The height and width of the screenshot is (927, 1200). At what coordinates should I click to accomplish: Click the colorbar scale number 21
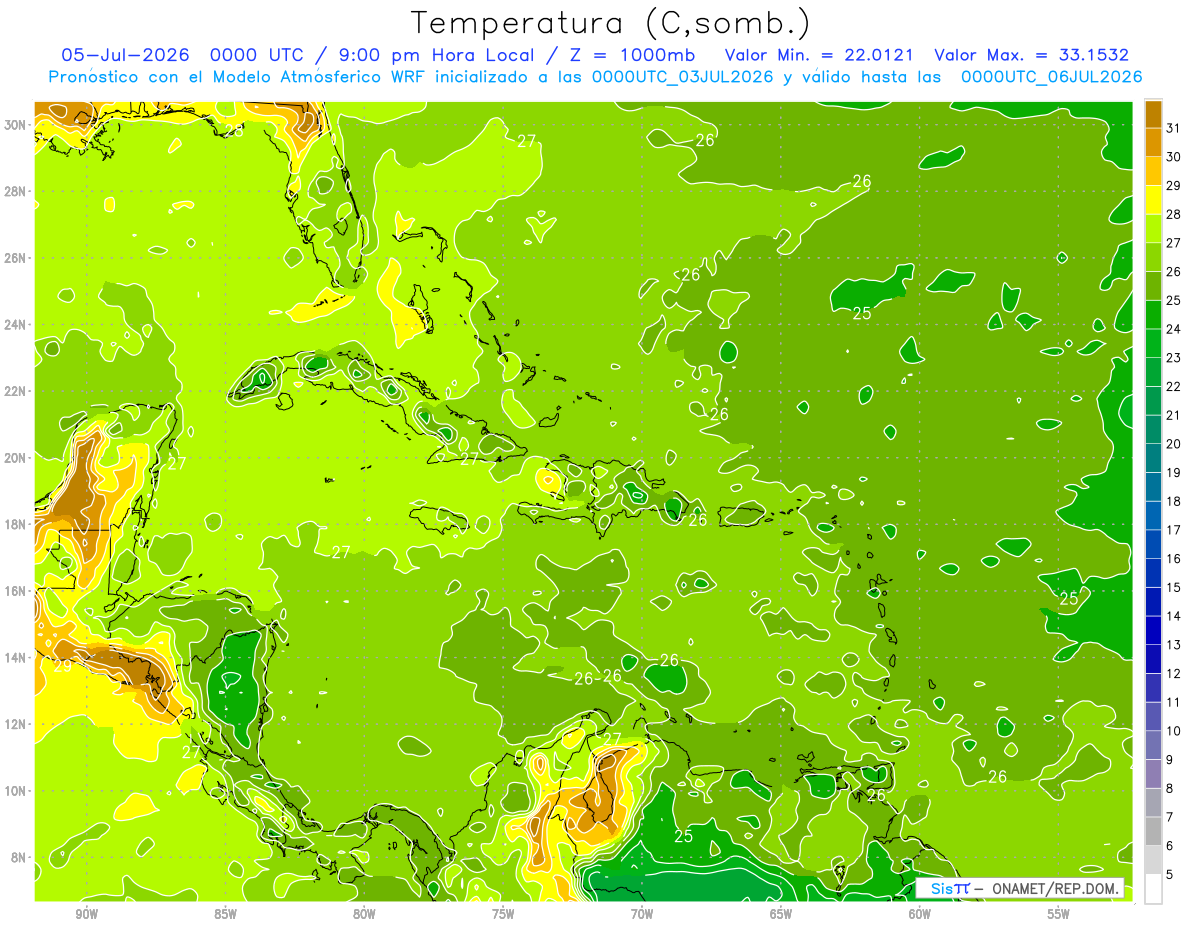(x=1174, y=415)
